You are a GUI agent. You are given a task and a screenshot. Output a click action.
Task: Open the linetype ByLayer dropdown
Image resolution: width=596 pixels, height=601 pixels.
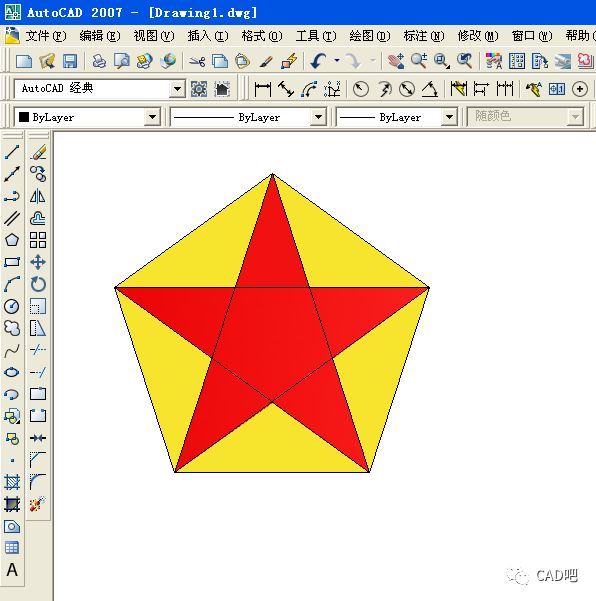coord(318,117)
